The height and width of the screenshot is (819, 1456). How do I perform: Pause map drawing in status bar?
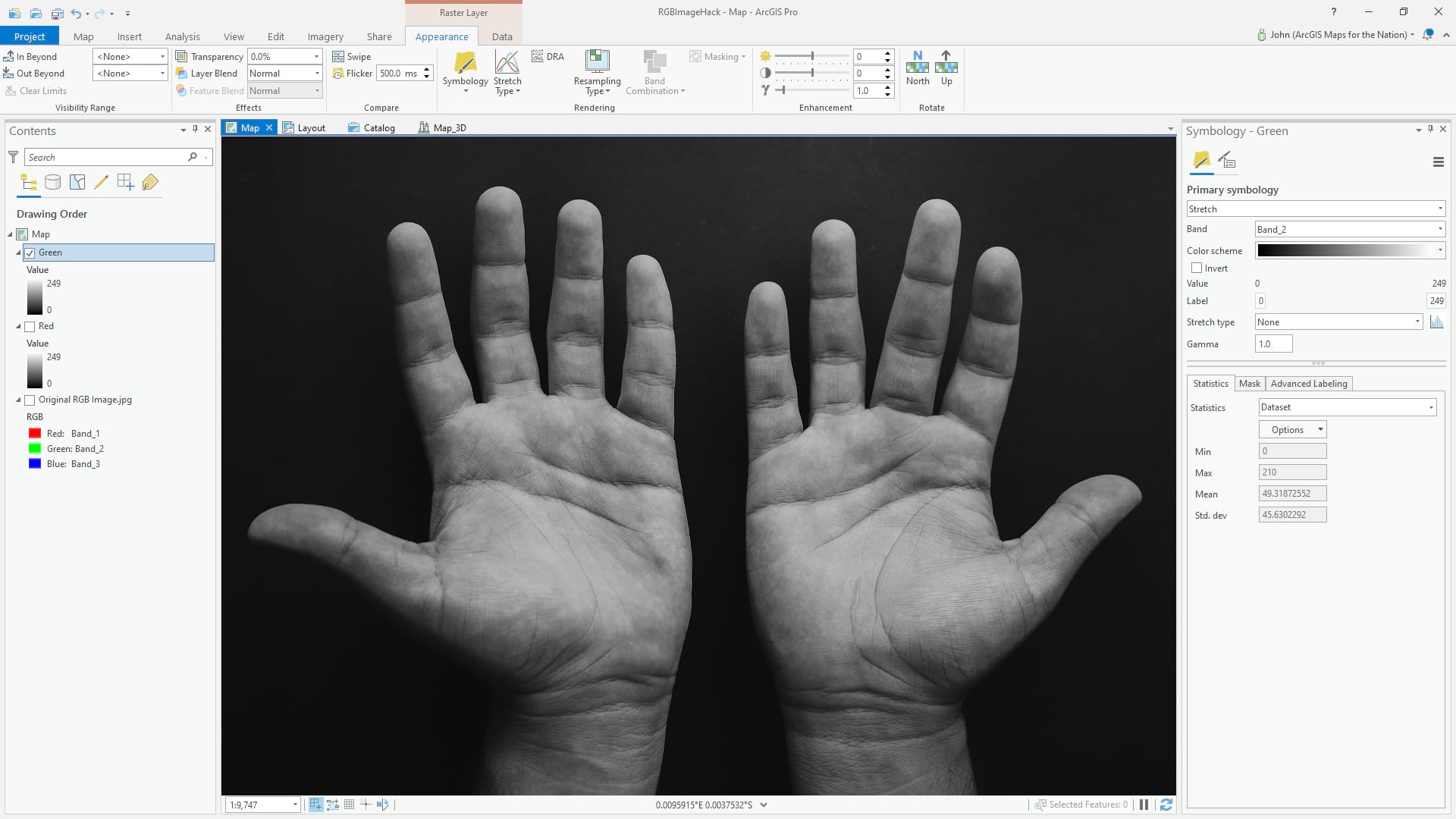coord(1144,805)
